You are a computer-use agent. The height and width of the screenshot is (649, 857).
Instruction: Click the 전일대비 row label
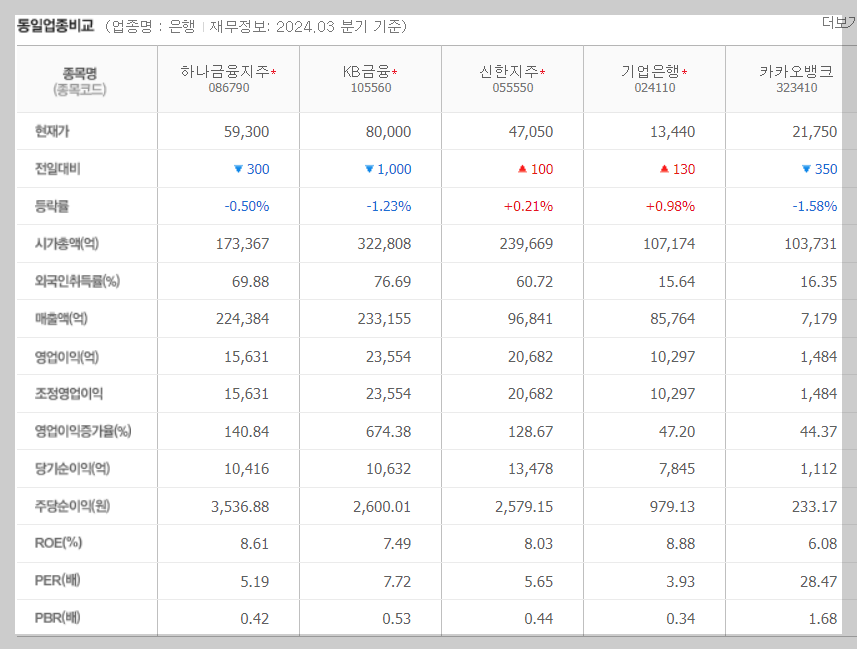click(x=57, y=169)
